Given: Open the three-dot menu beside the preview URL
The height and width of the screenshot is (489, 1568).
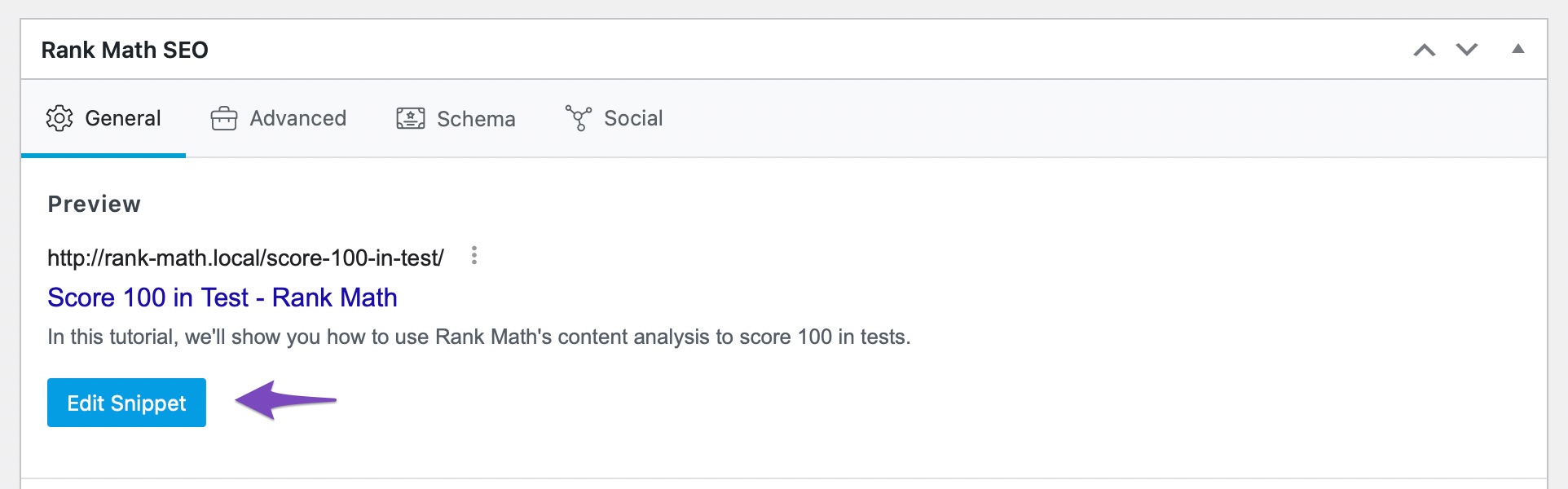Looking at the screenshot, I should click(474, 256).
